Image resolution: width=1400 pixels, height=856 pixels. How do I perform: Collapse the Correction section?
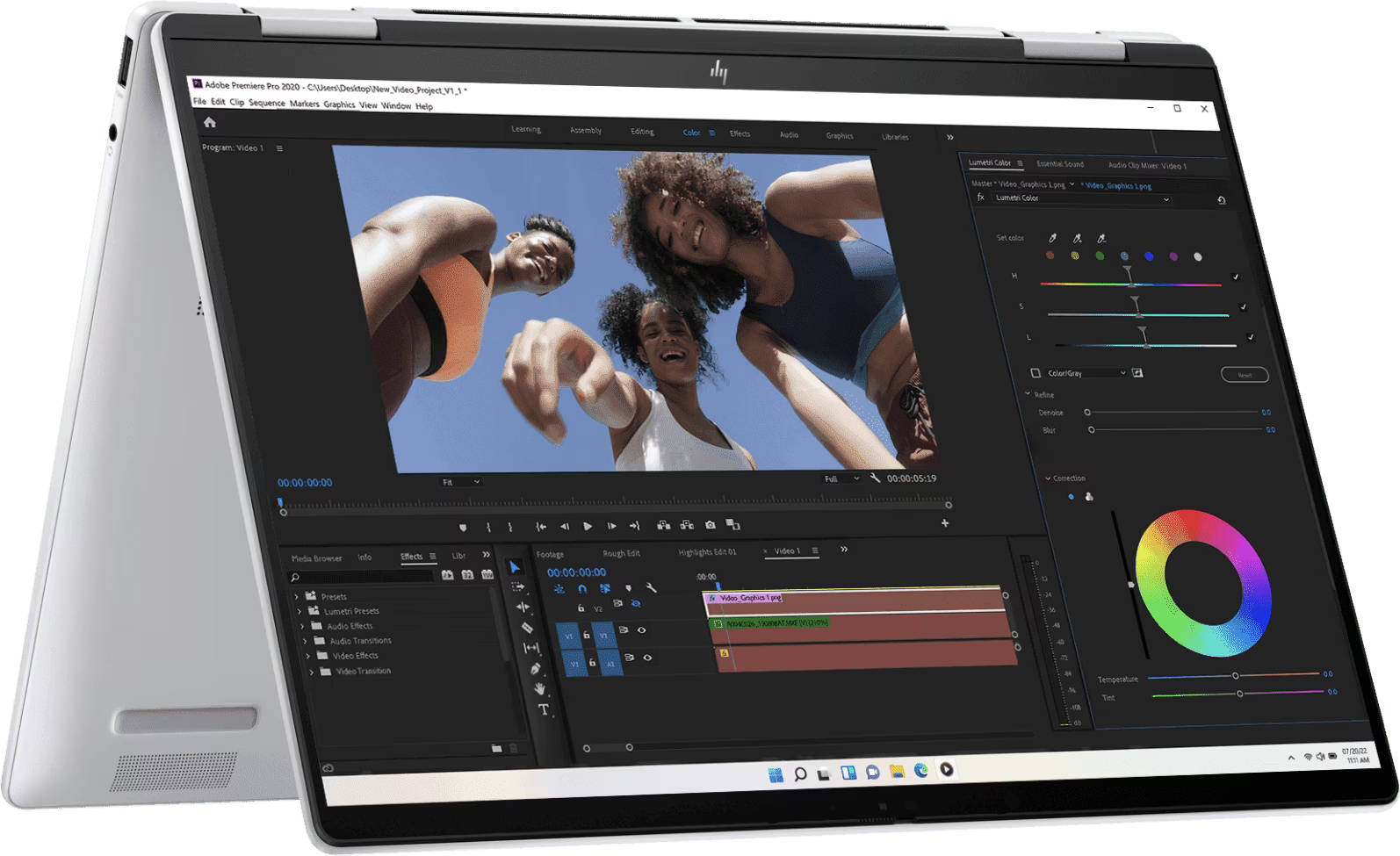1048,478
